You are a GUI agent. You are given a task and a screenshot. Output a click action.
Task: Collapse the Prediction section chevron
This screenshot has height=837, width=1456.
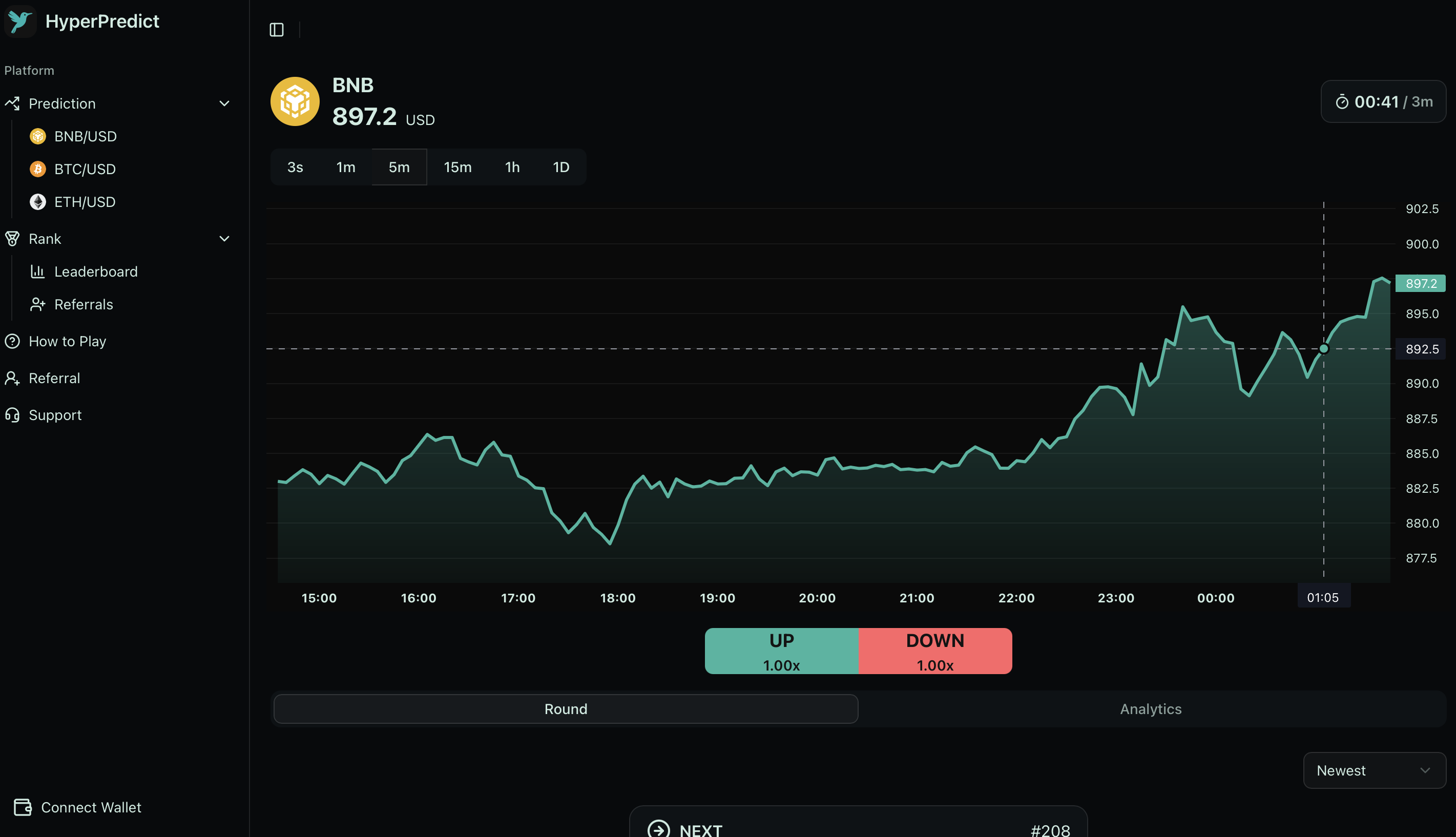tap(224, 103)
